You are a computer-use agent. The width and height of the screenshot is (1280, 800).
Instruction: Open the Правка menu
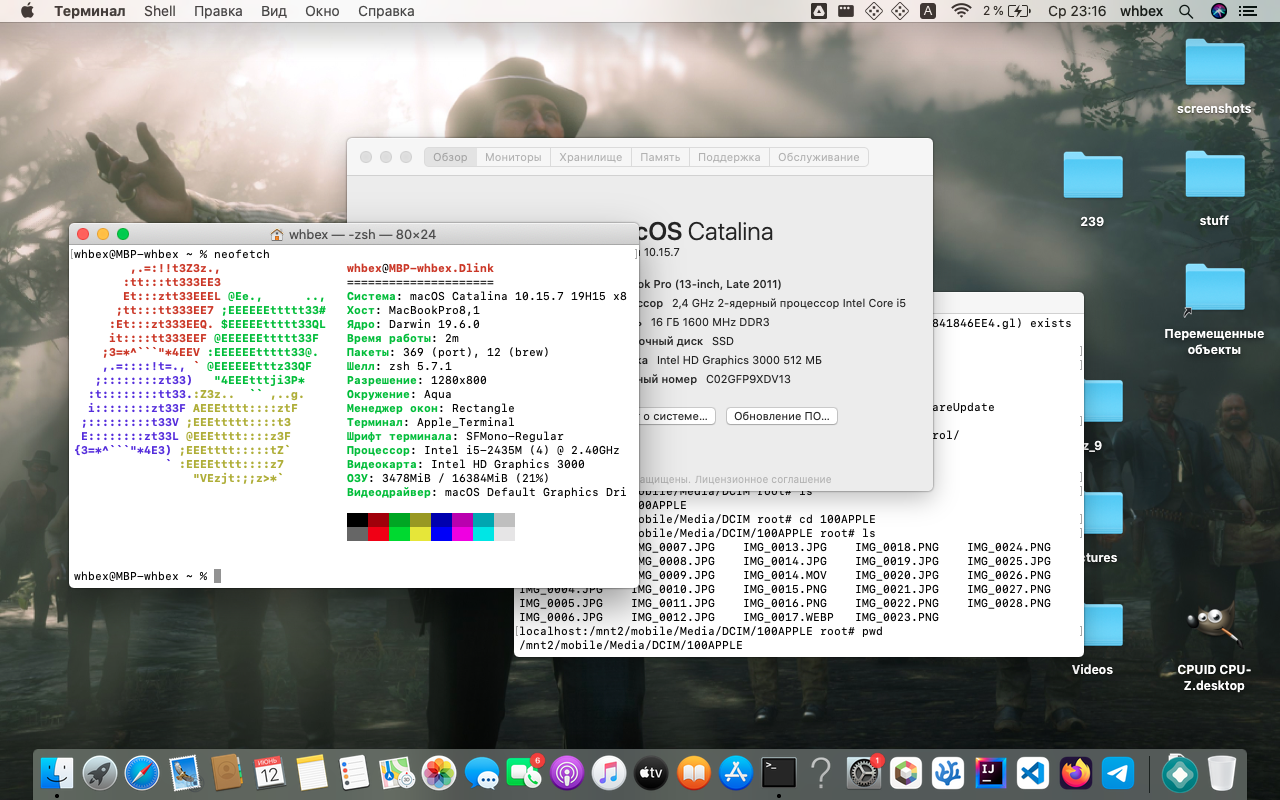(218, 11)
